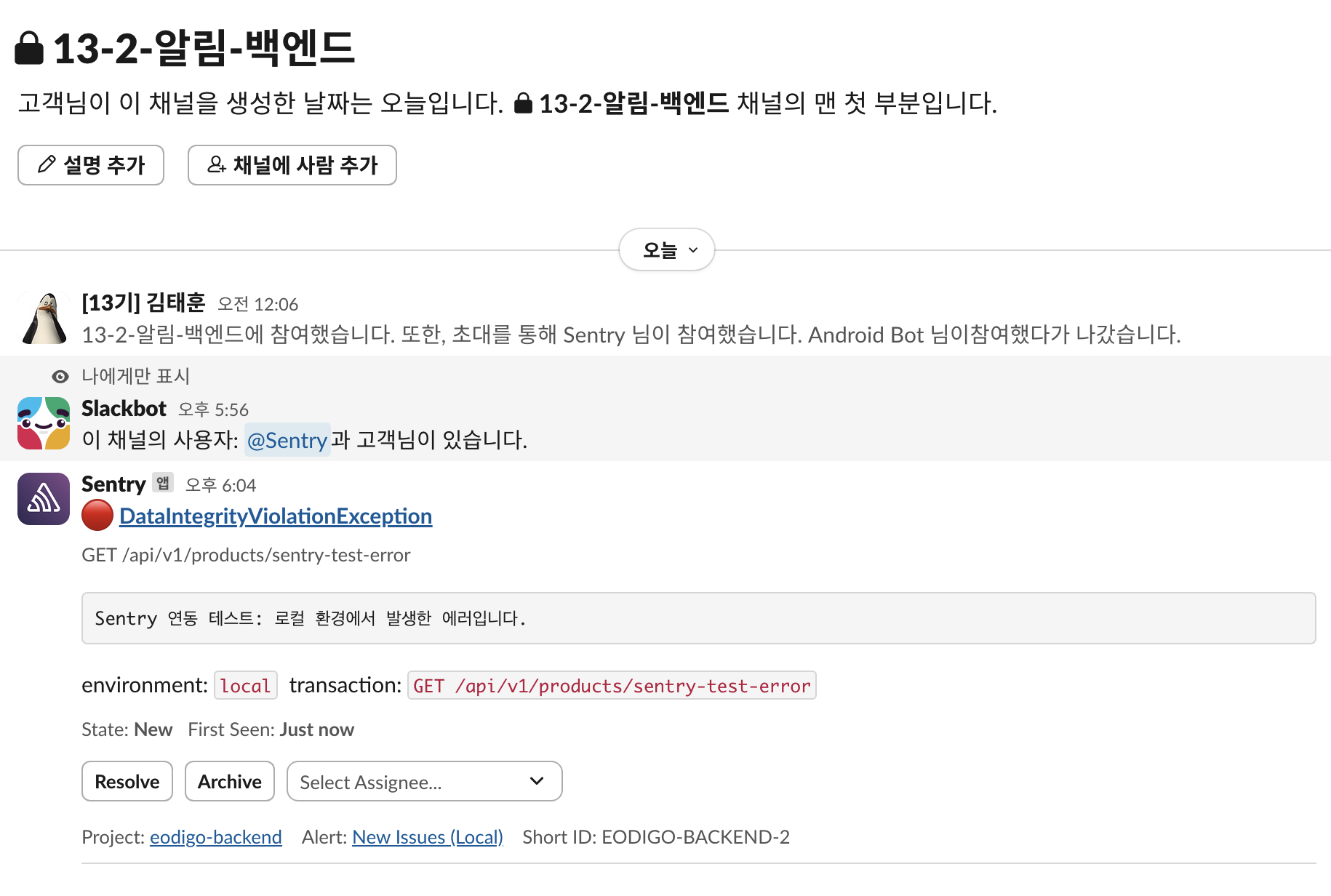Screen dimensions: 1331x896
Task: Expand the Select Assignee dropdown
Action: tap(425, 781)
